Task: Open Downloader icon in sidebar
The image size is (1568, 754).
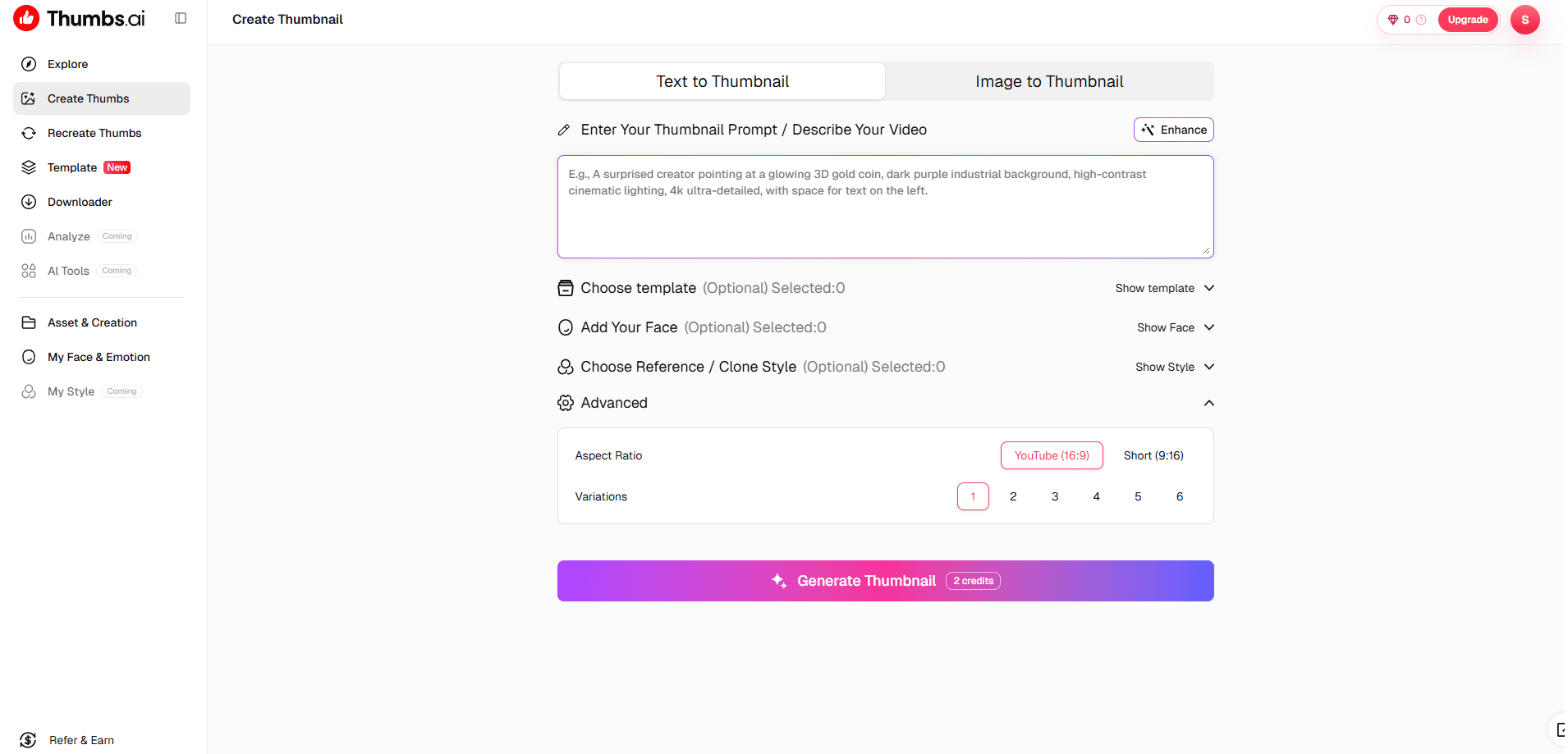Action: pos(29,202)
